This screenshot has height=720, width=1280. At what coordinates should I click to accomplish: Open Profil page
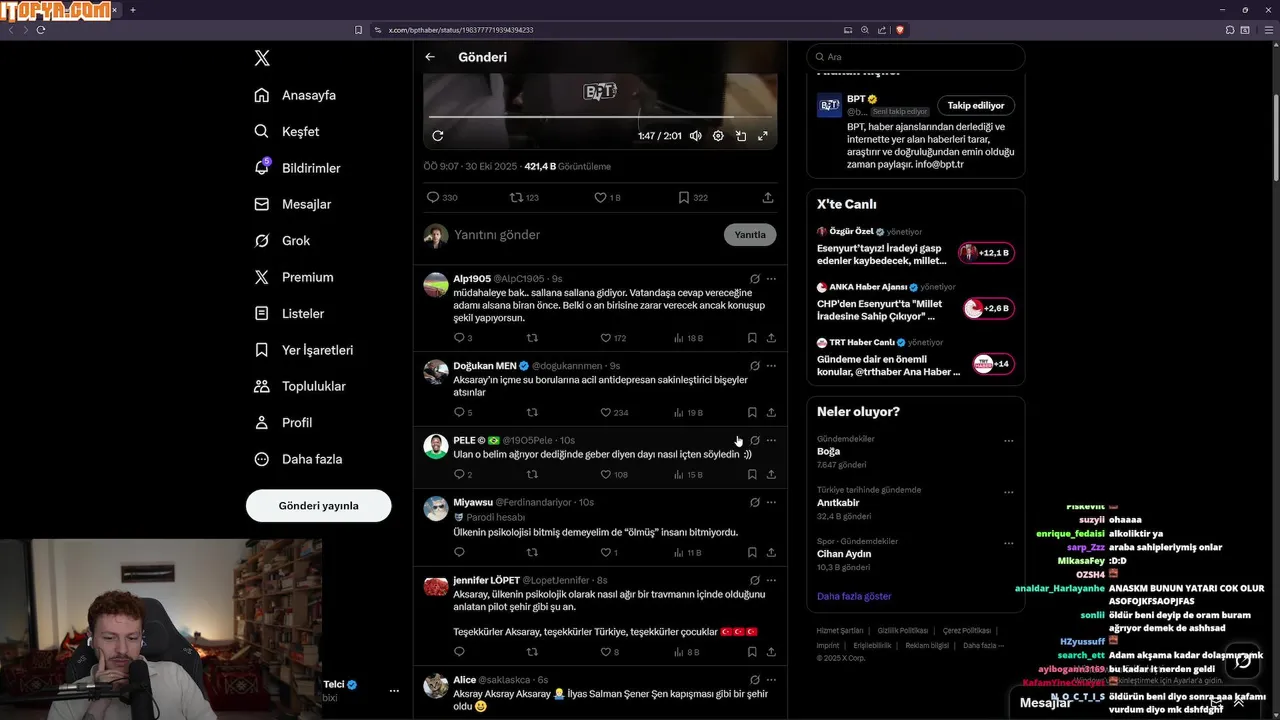point(283,422)
